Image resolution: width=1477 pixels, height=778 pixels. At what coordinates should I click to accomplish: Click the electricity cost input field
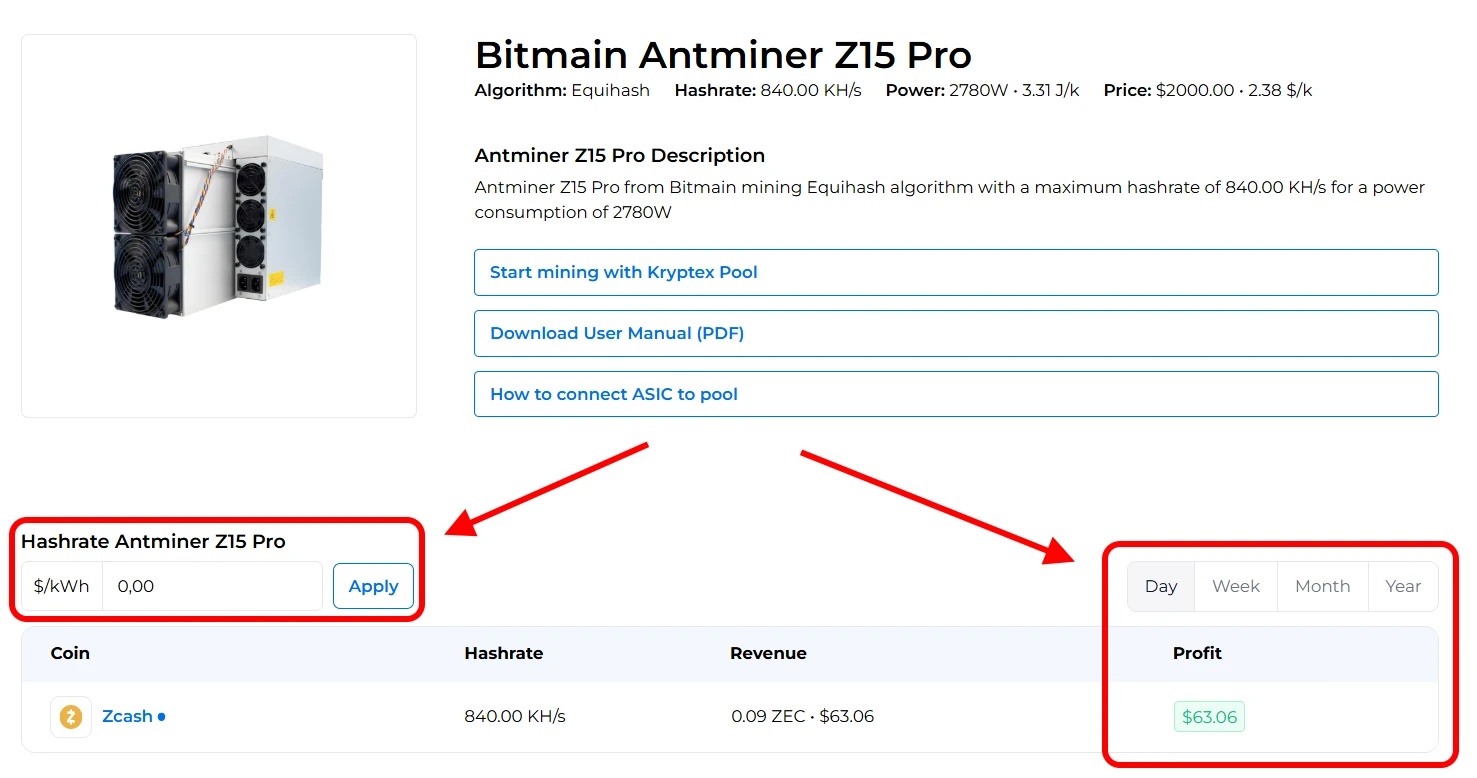point(212,587)
